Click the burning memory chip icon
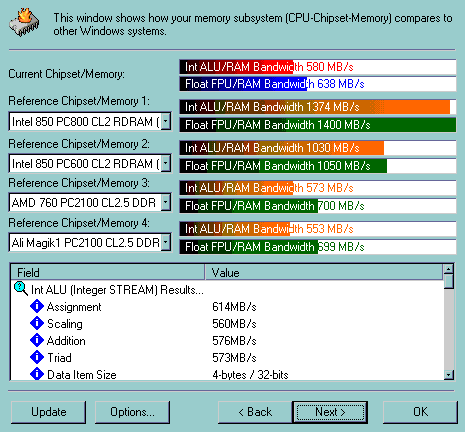Viewport: 465px width, 432px height. (x=24, y=23)
